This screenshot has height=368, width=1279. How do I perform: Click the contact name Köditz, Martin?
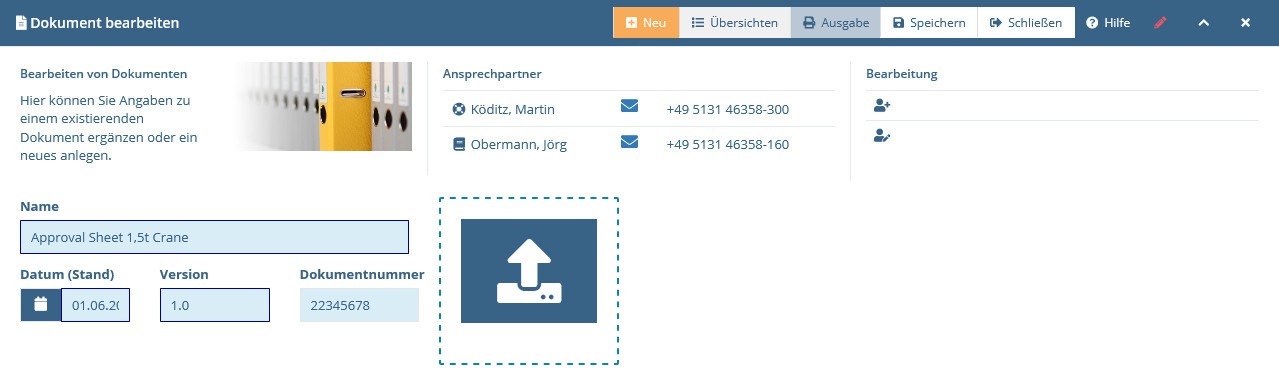(513, 109)
